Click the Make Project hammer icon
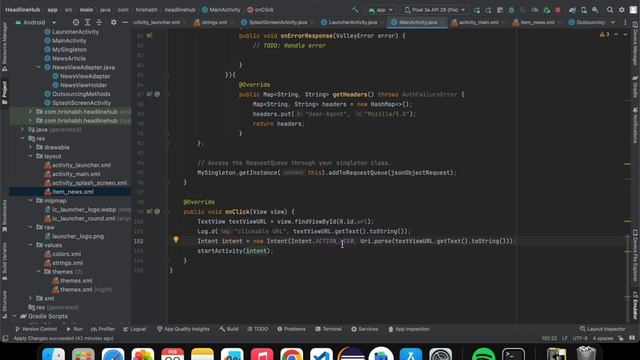This screenshot has width=640, height=360. click(356, 10)
